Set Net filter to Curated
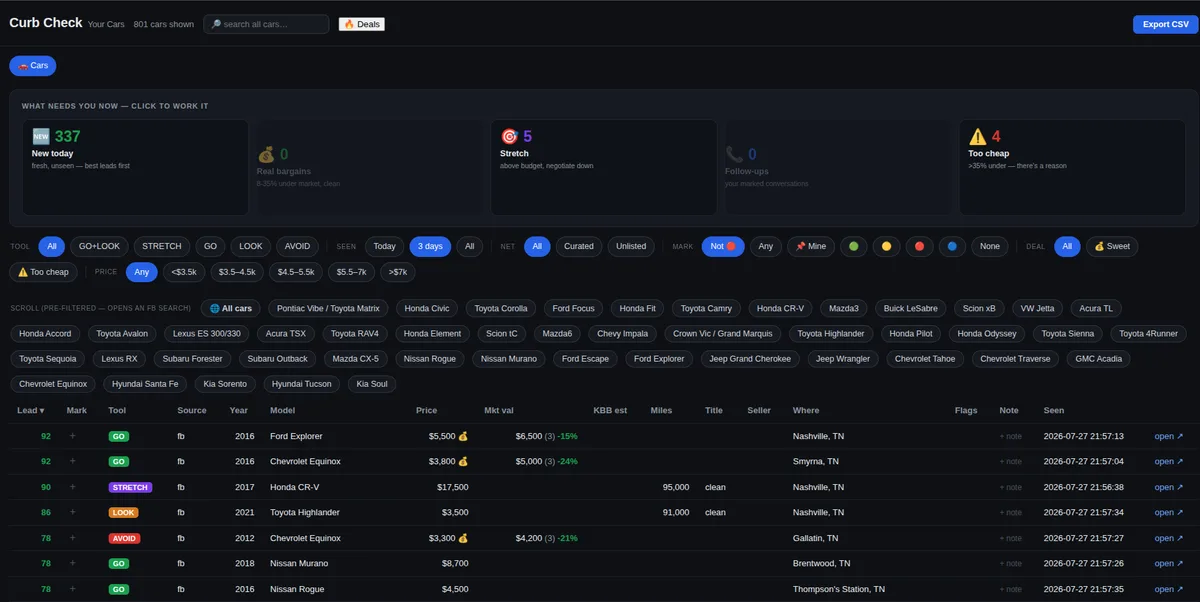This screenshot has width=1200, height=602. click(x=579, y=246)
